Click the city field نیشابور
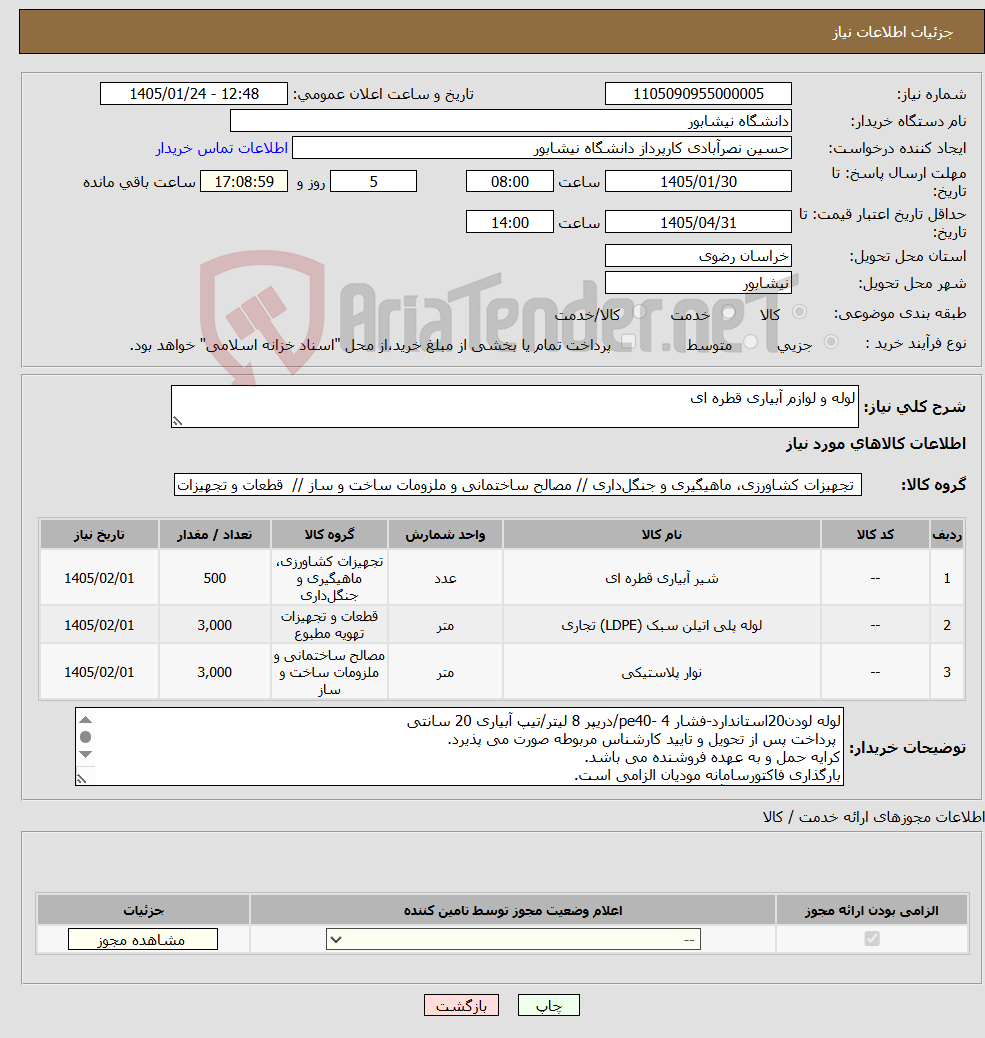The height and width of the screenshot is (1038, 985). point(698,283)
